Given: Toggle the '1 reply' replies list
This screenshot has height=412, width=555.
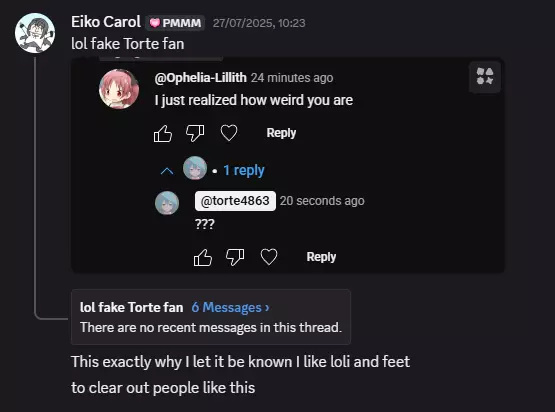Looking at the screenshot, I should (244, 171).
